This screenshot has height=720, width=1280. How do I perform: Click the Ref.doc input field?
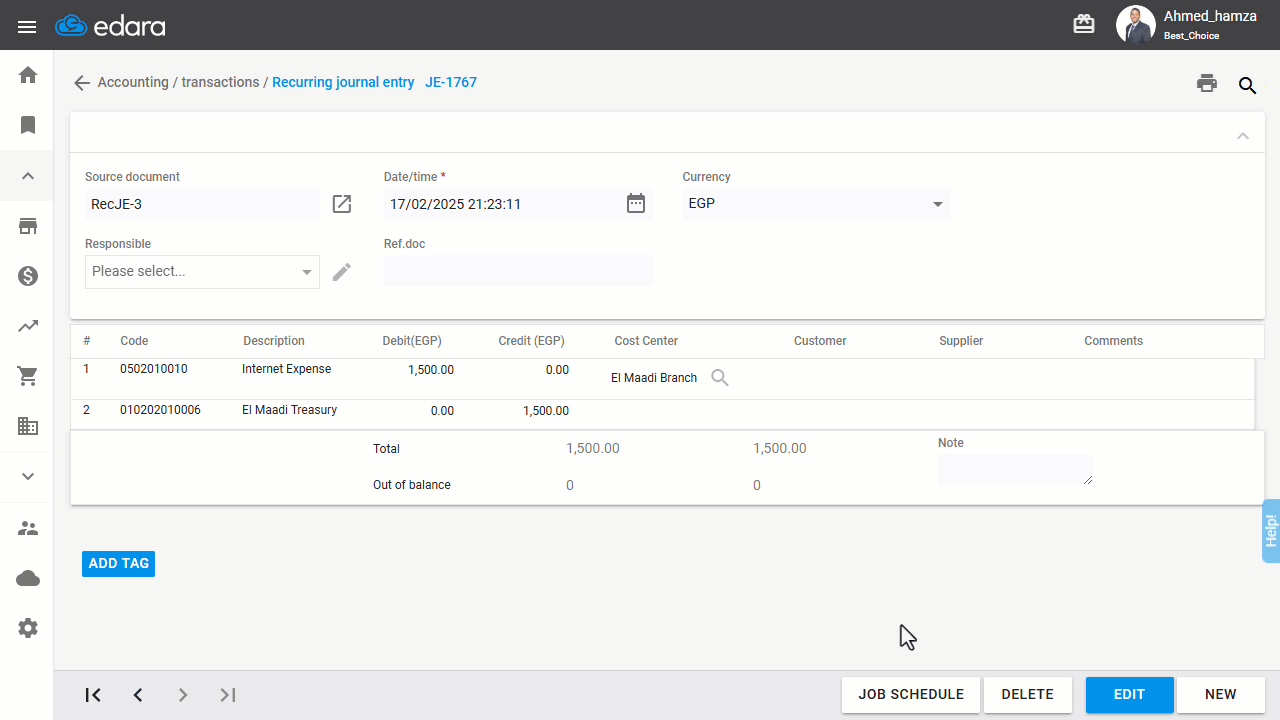[x=518, y=270]
